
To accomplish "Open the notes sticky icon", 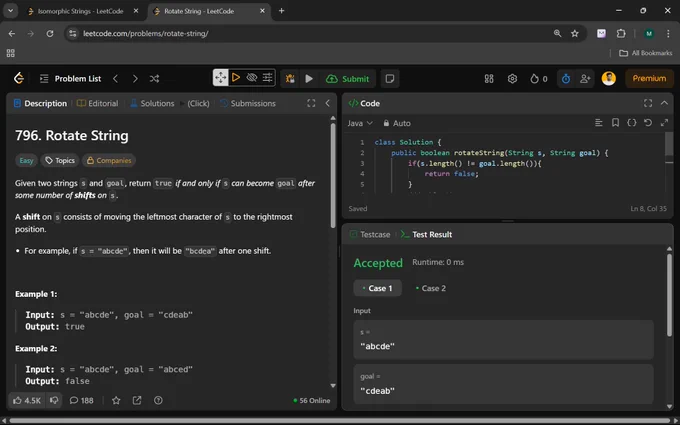I will tap(390, 78).
